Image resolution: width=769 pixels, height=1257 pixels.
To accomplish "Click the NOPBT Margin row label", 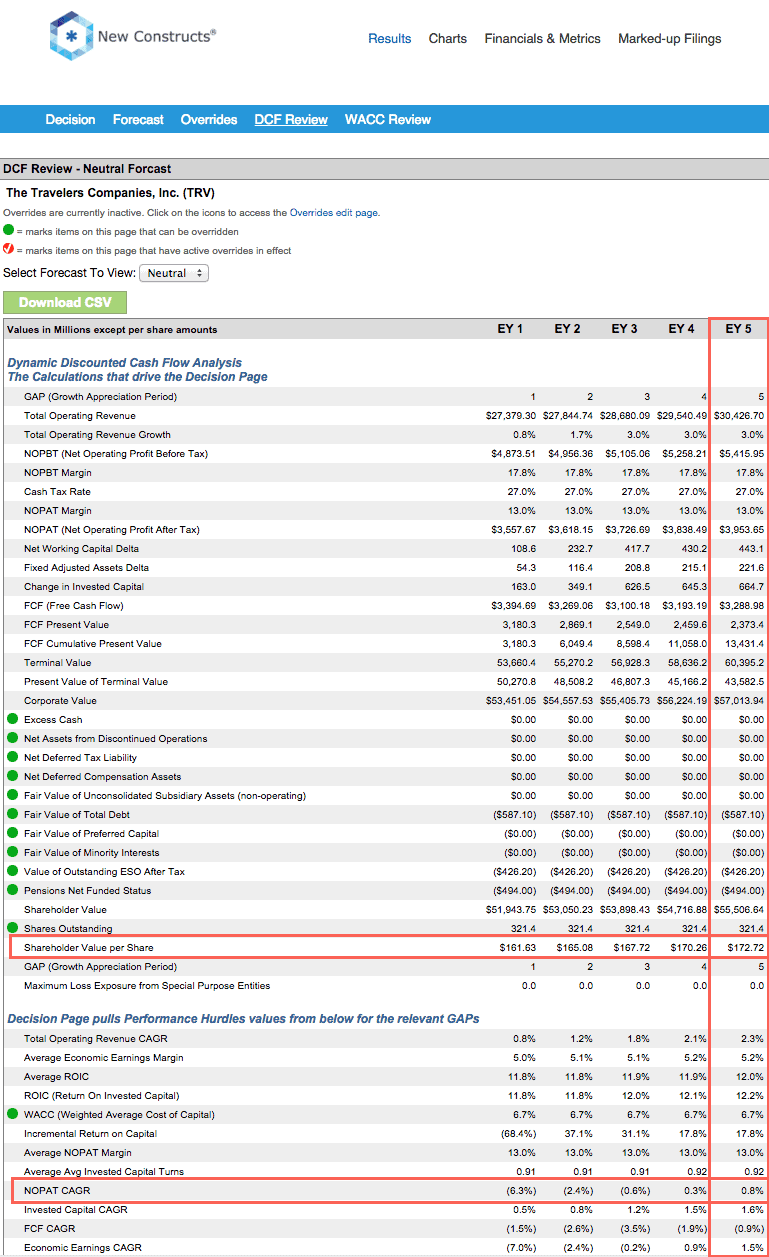I will point(58,472).
